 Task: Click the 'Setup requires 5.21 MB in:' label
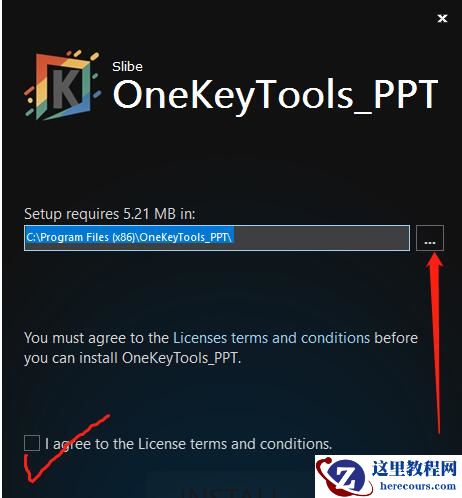pos(109,214)
